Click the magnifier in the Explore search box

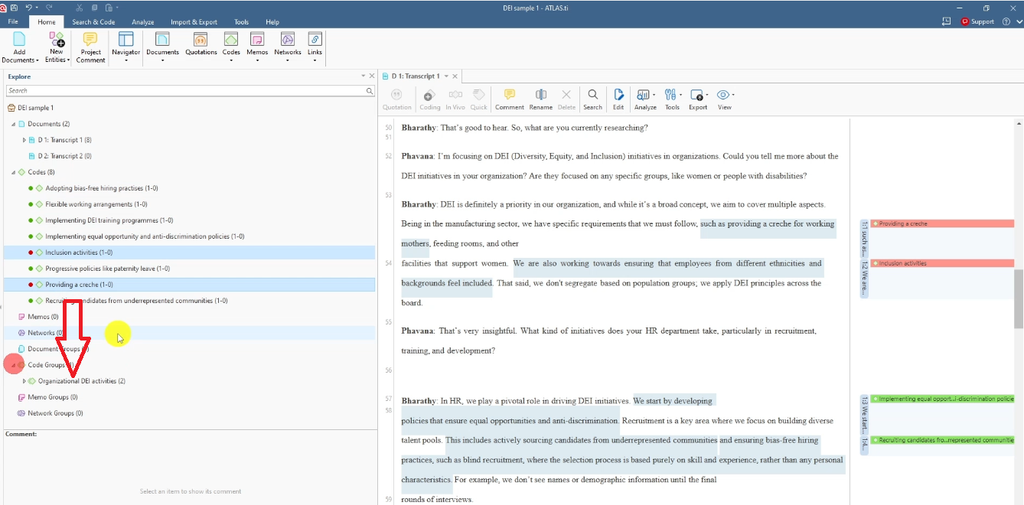click(369, 91)
